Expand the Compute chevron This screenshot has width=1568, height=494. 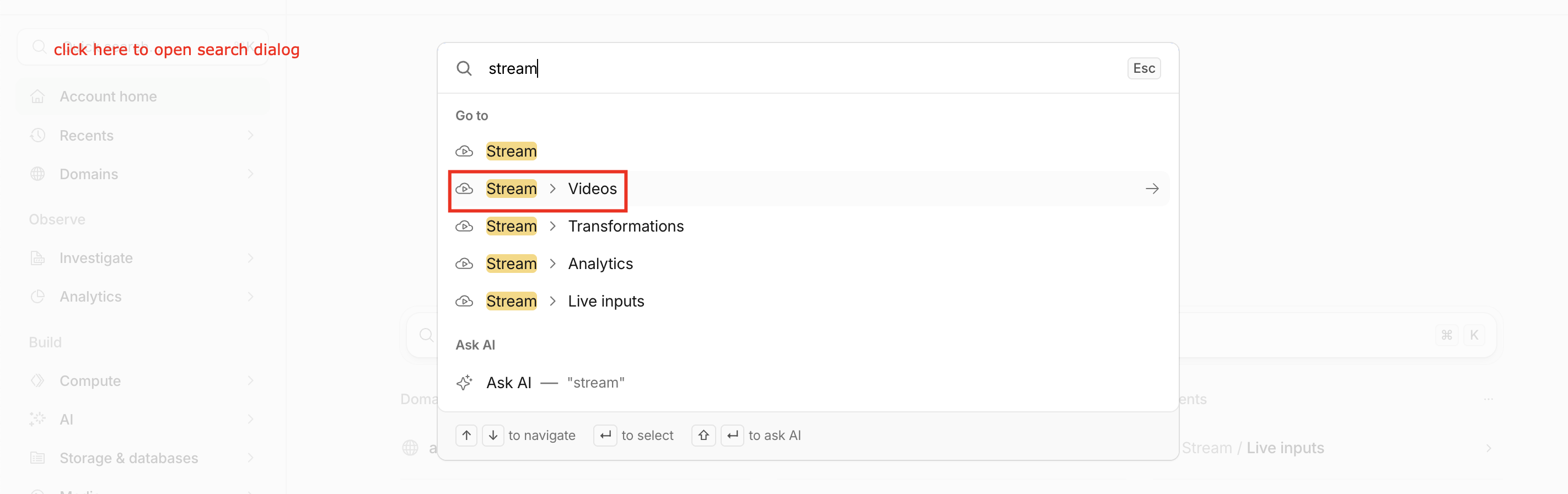pos(251,381)
